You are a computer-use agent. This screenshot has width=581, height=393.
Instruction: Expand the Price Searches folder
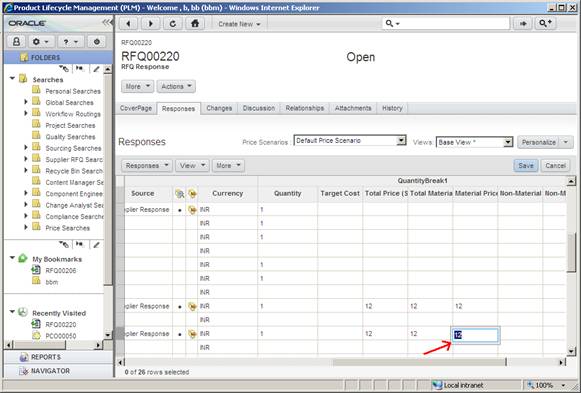coord(26,227)
